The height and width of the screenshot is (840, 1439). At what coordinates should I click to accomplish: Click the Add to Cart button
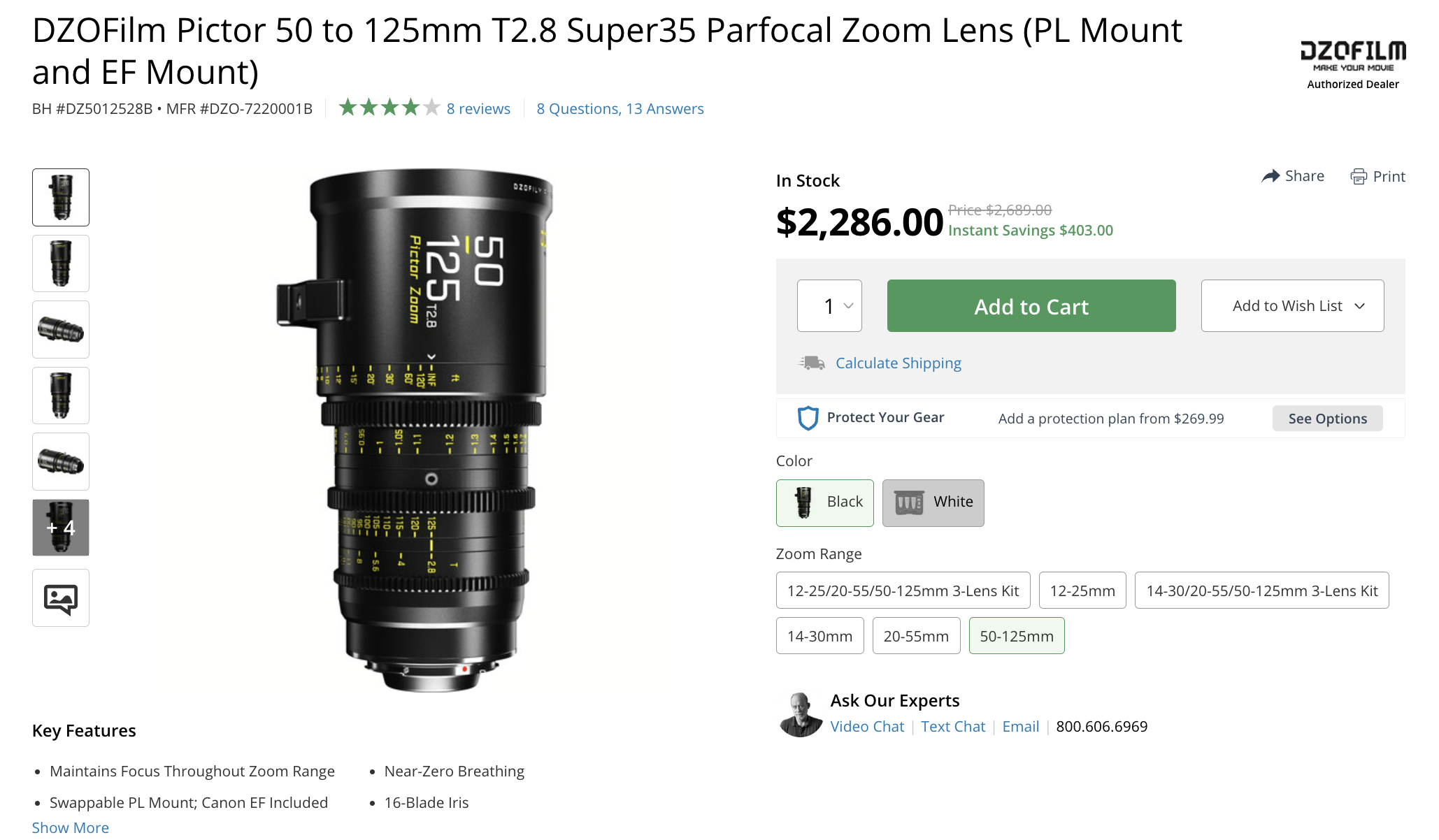tap(1031, 306)
